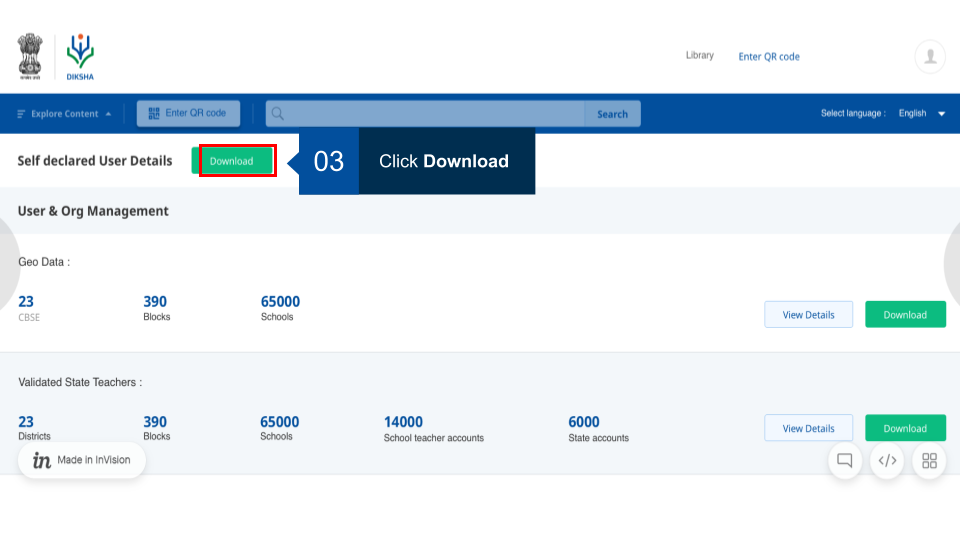Viewport: 960px width, 540px height.
Task: Click the Government of India emblem
Action: [30, 57]
